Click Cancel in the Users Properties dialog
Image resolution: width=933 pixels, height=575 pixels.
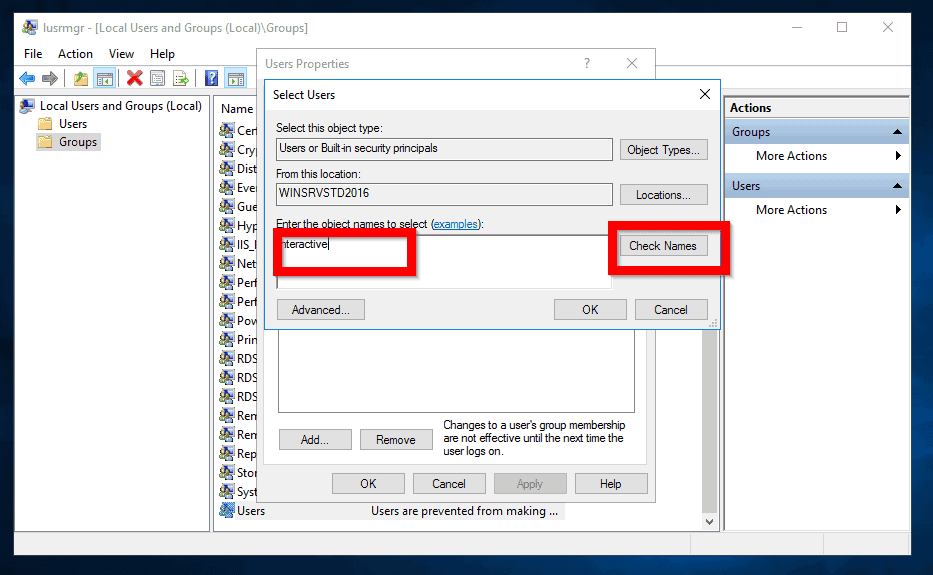point(449,484)
